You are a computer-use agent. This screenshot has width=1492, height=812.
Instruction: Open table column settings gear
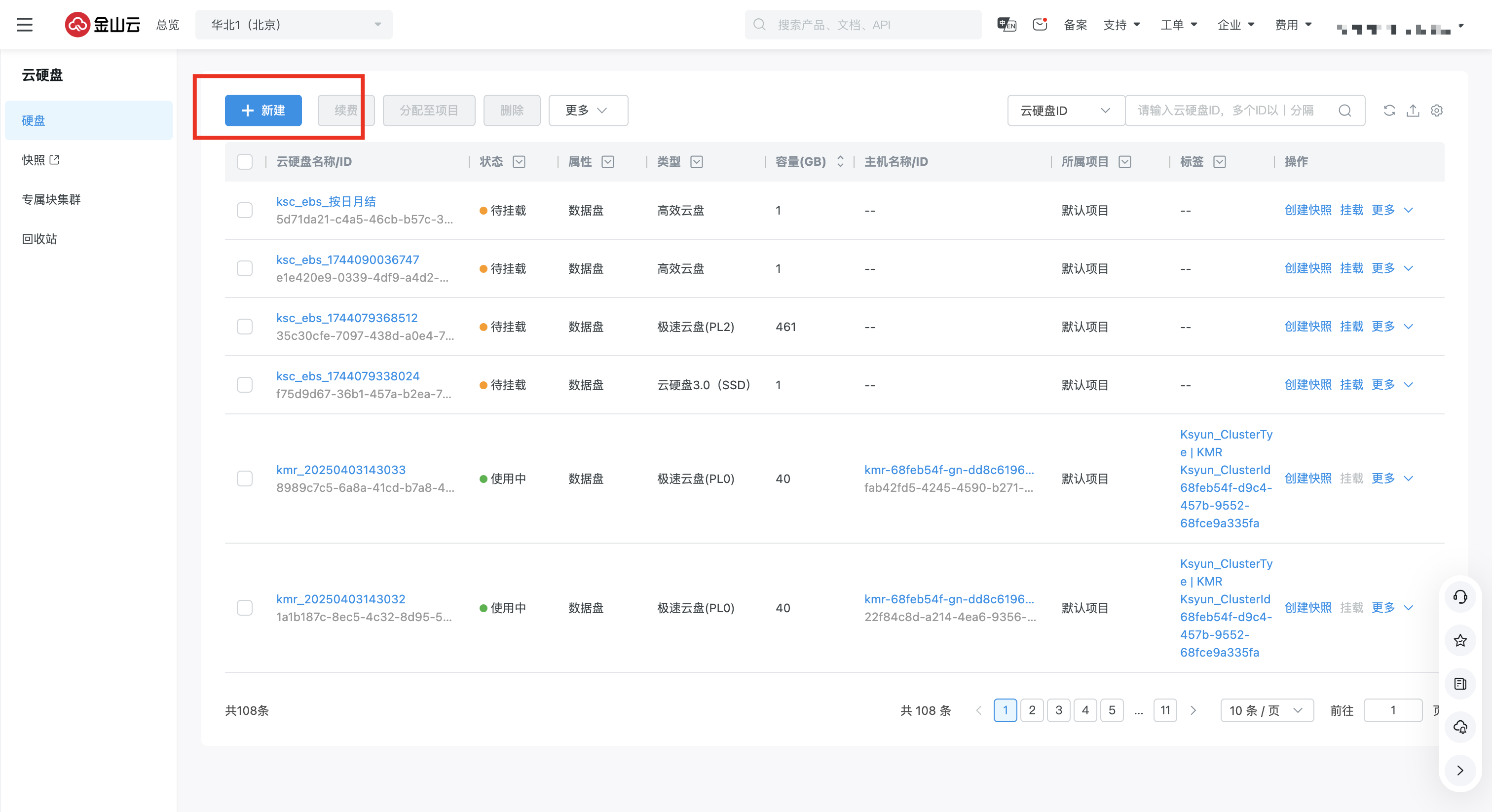click(x=1436, y=110)
